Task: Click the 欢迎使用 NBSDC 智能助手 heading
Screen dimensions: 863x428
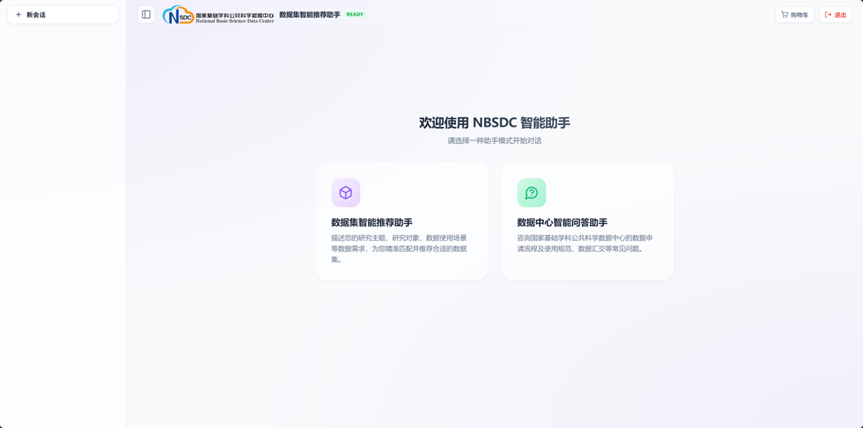Action: pos(494,123)
